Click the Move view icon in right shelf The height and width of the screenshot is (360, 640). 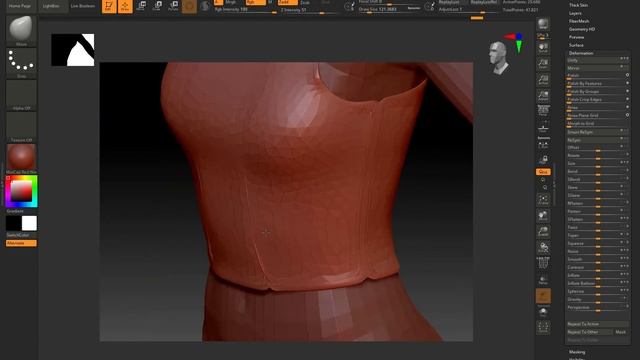(543, 216)
